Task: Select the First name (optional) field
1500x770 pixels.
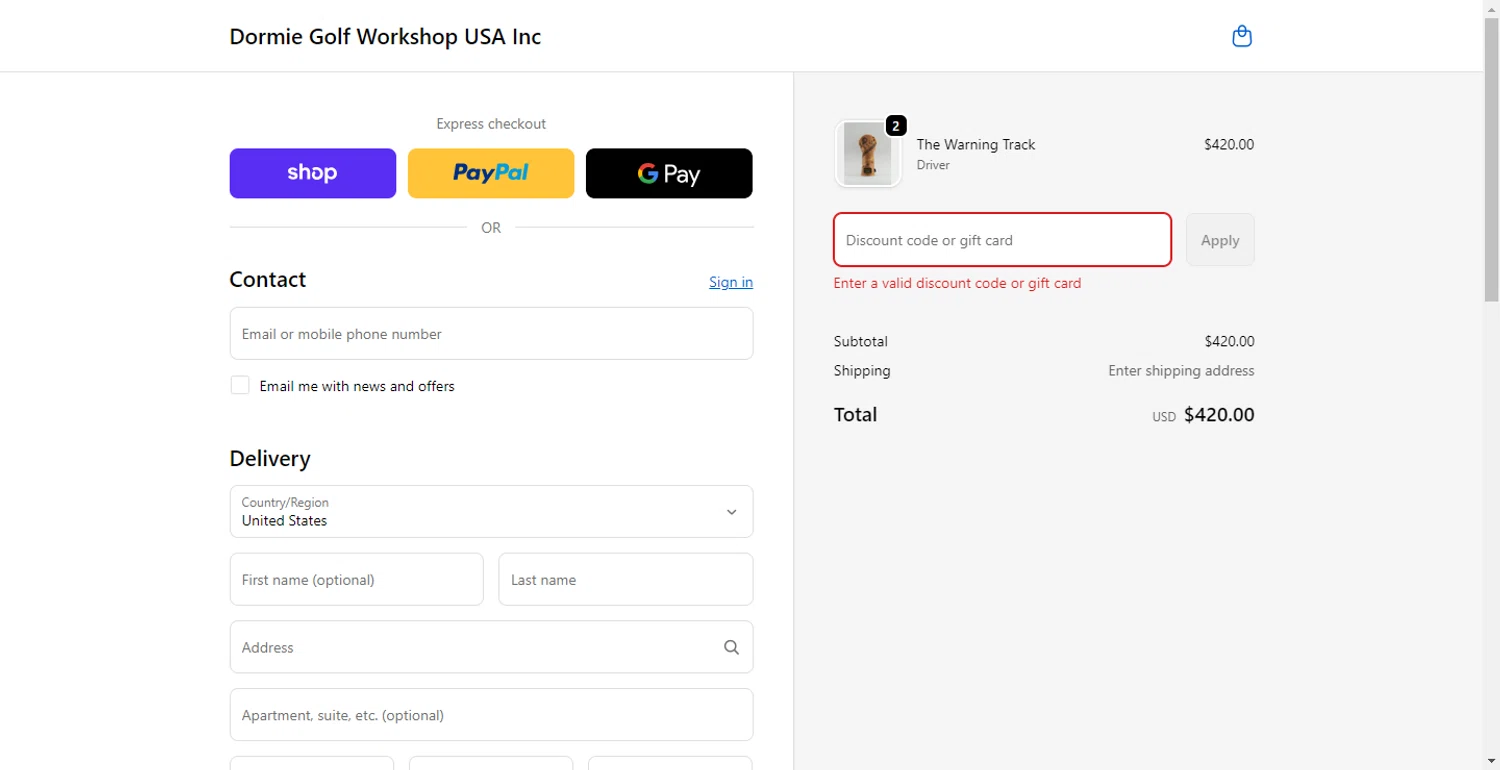Action: 356,579
